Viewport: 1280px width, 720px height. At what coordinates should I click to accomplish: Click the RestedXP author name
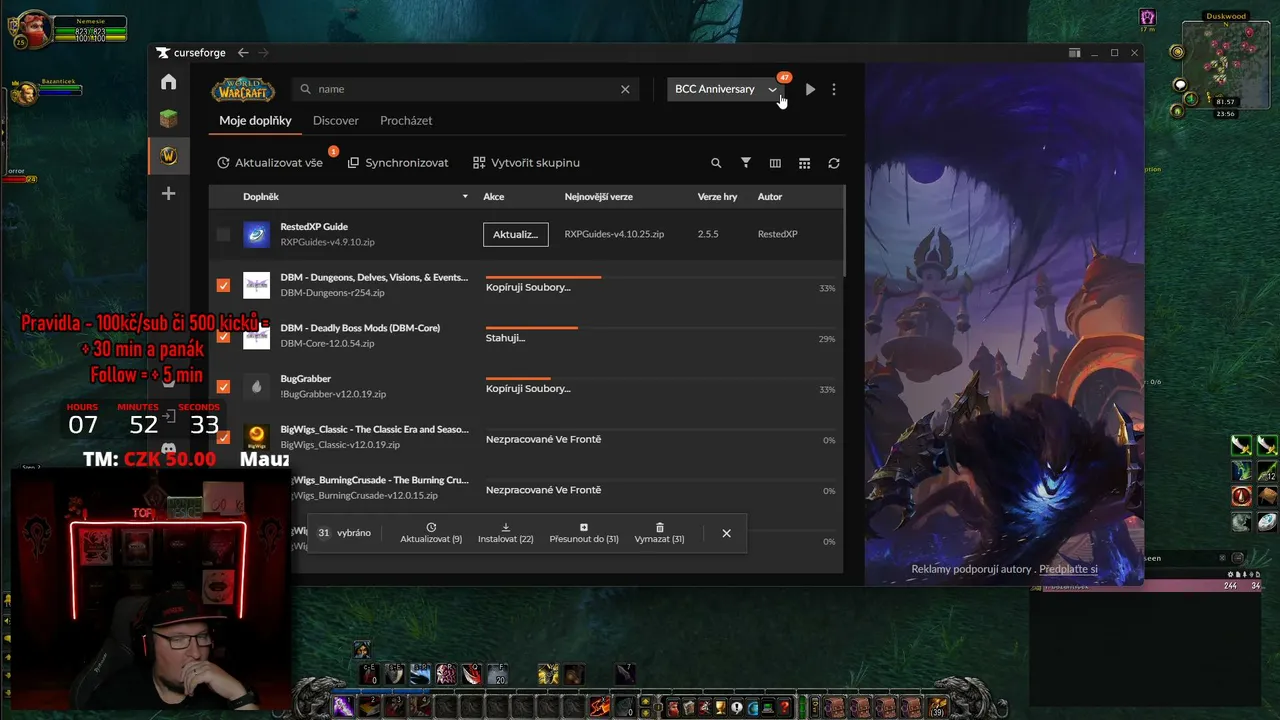[778, 234]
